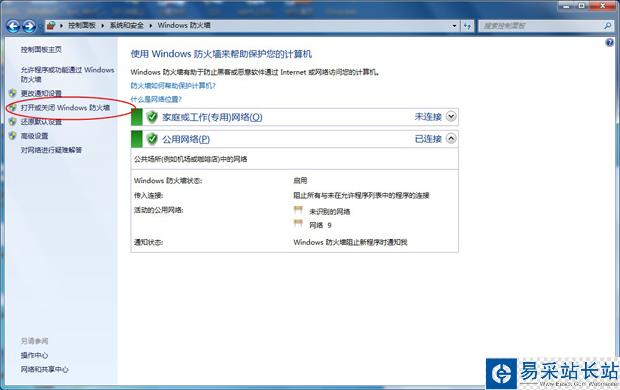Screen dimensions: 620x390
Task: Click 启用 firewall state value
Action: (300, 180)
